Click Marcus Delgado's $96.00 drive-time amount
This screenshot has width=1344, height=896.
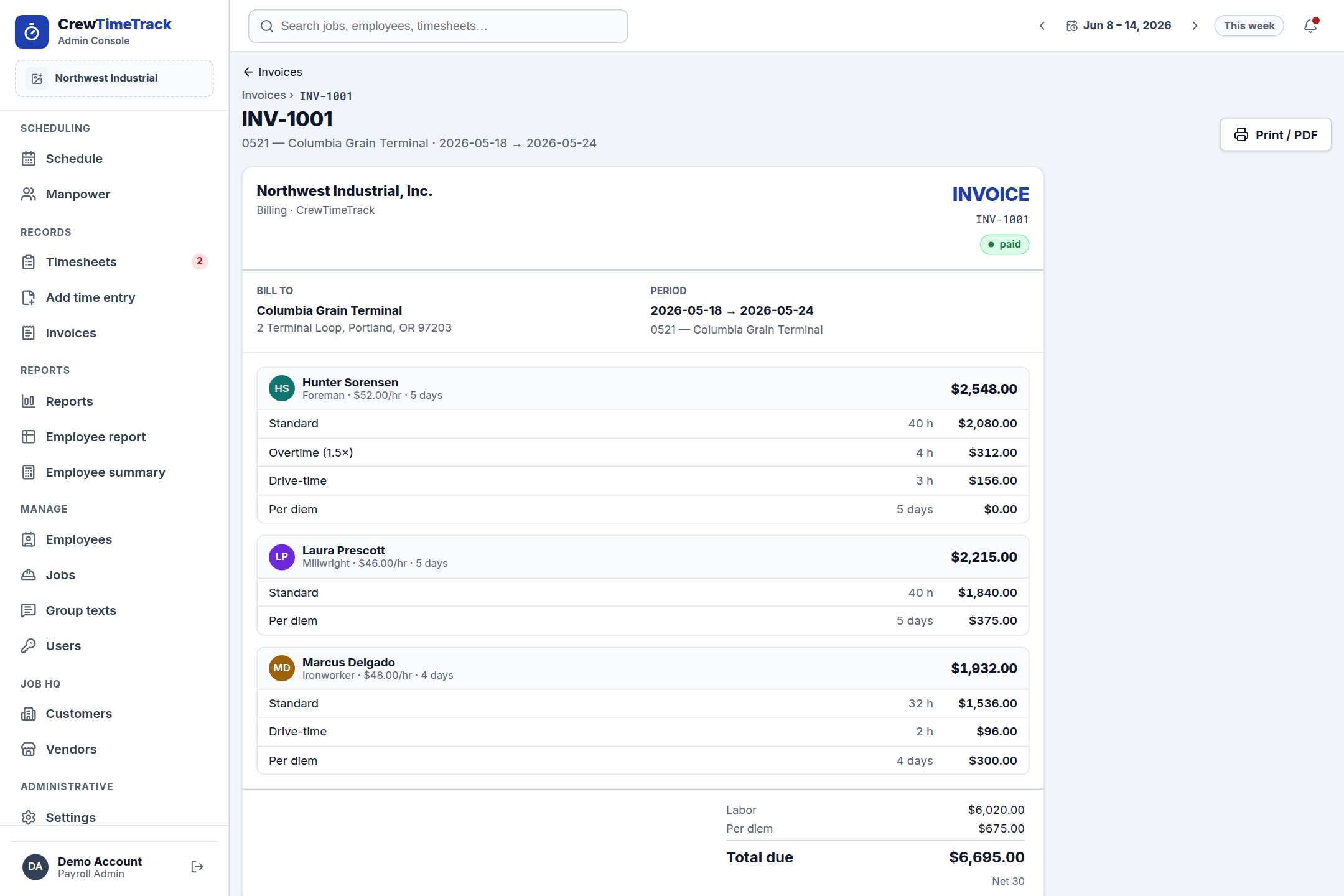coord(996,731)
